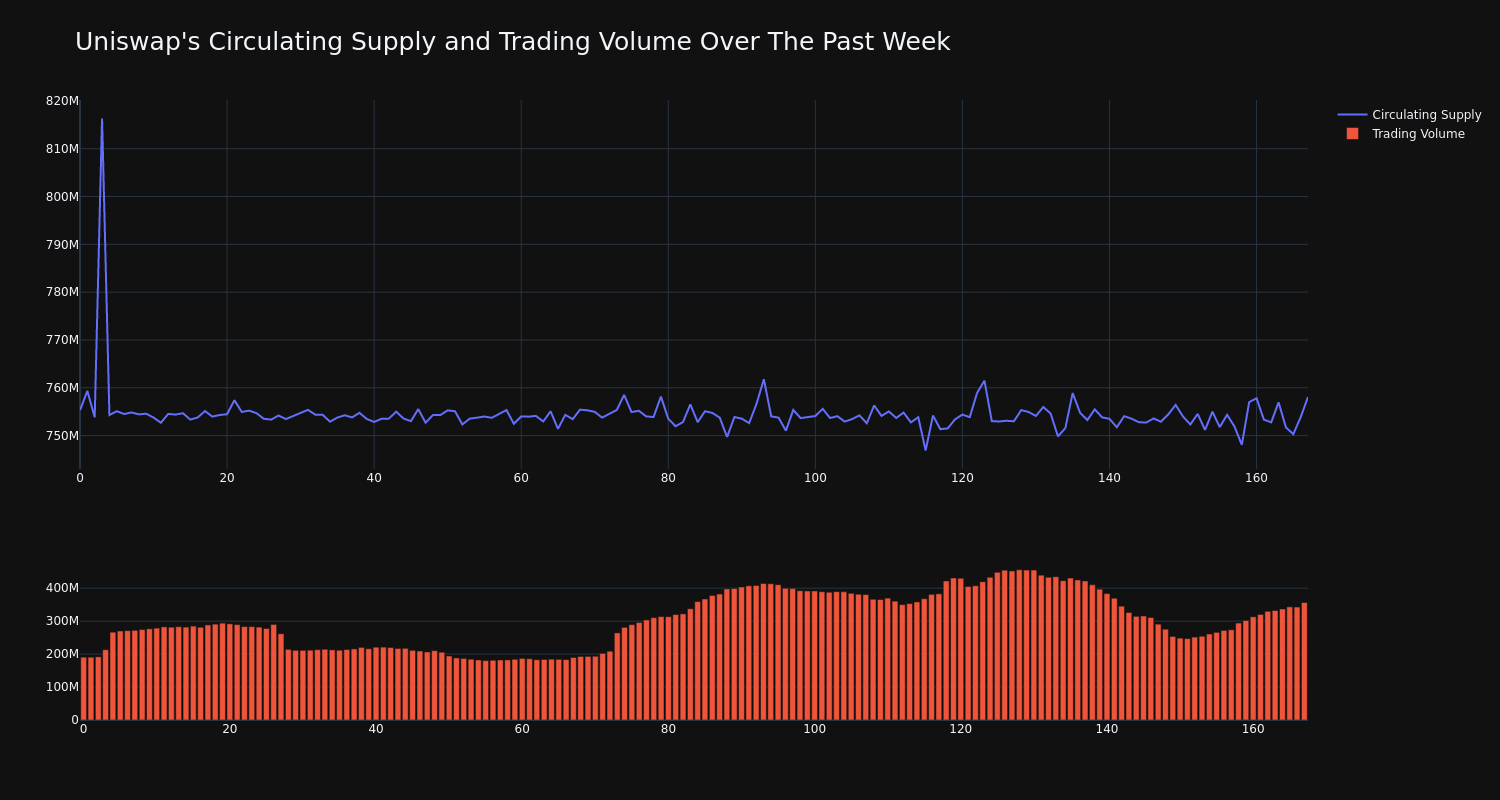Click x-axis label 20 on supply chart
Screen dimensions: 1500x800
(227, 478)
